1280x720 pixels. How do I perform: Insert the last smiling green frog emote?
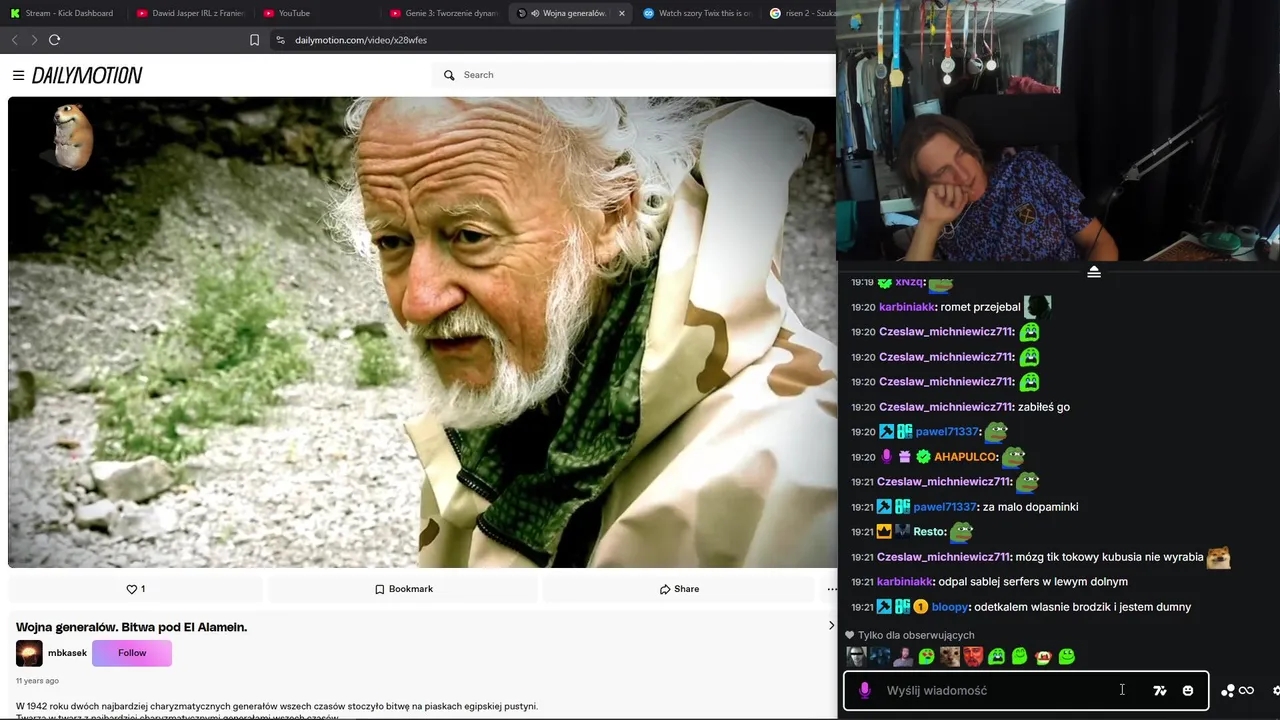1067,657
